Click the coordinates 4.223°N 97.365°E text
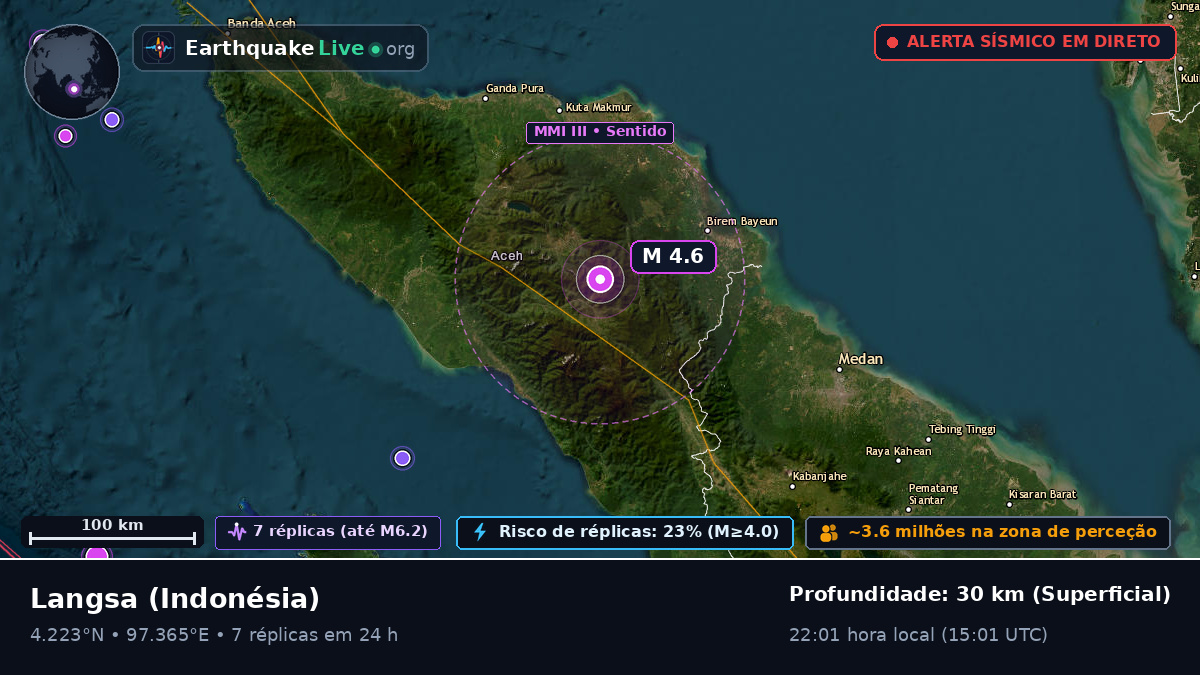 [x=120, y=634]
